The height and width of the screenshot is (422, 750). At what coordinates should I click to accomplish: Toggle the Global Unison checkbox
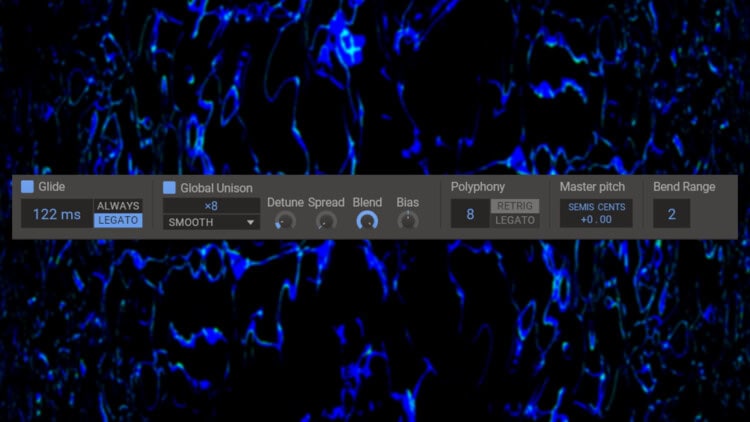click(x=169, y=187)
